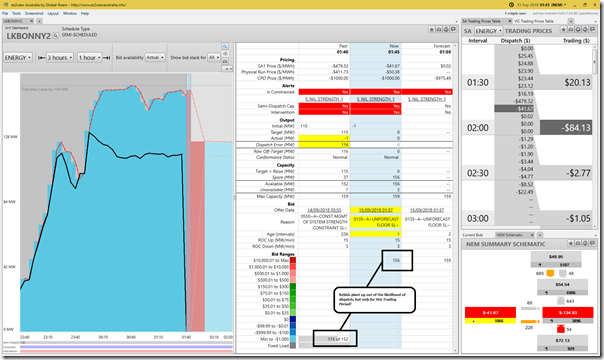Open comment icon in Trading Prices header

[x=592, y=30]
